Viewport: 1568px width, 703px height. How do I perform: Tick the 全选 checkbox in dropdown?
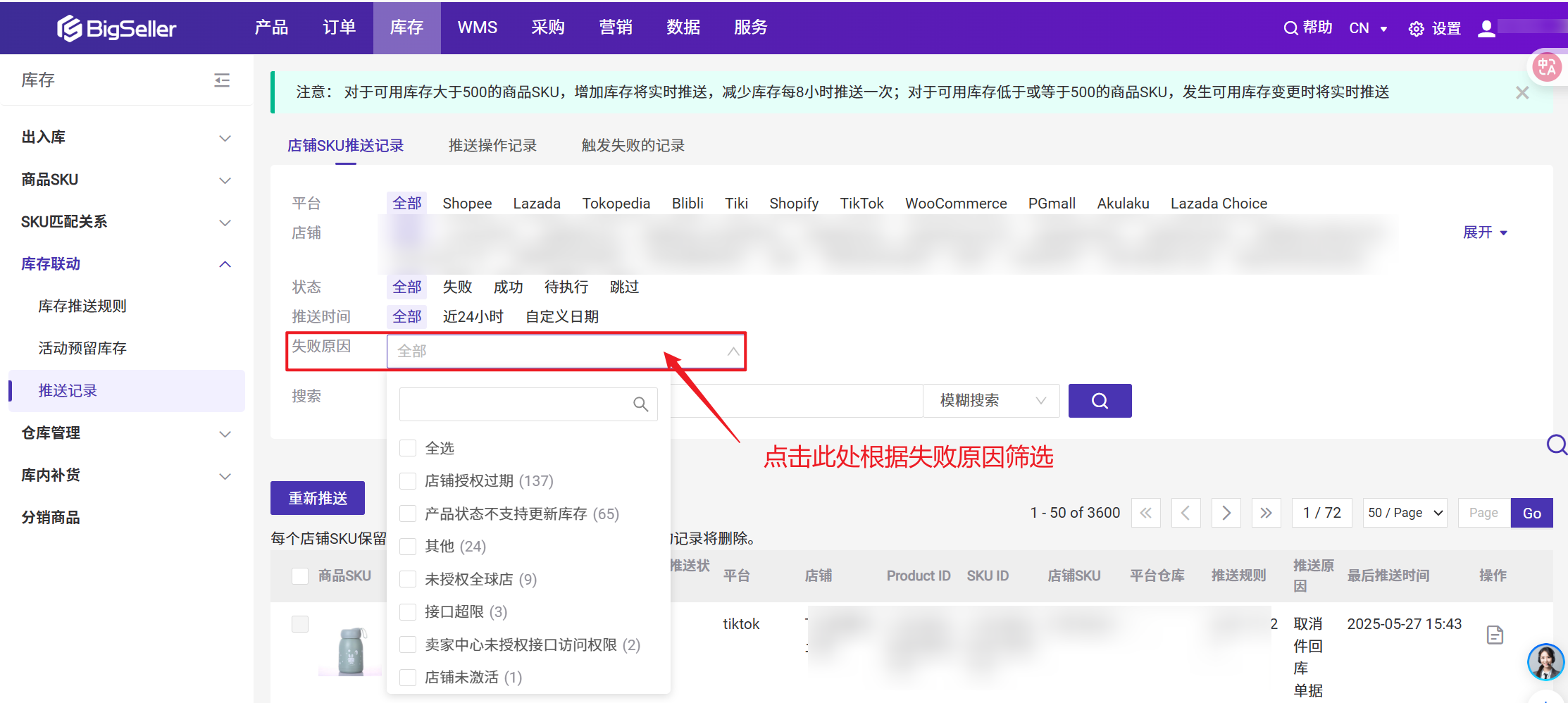[408, 448]
